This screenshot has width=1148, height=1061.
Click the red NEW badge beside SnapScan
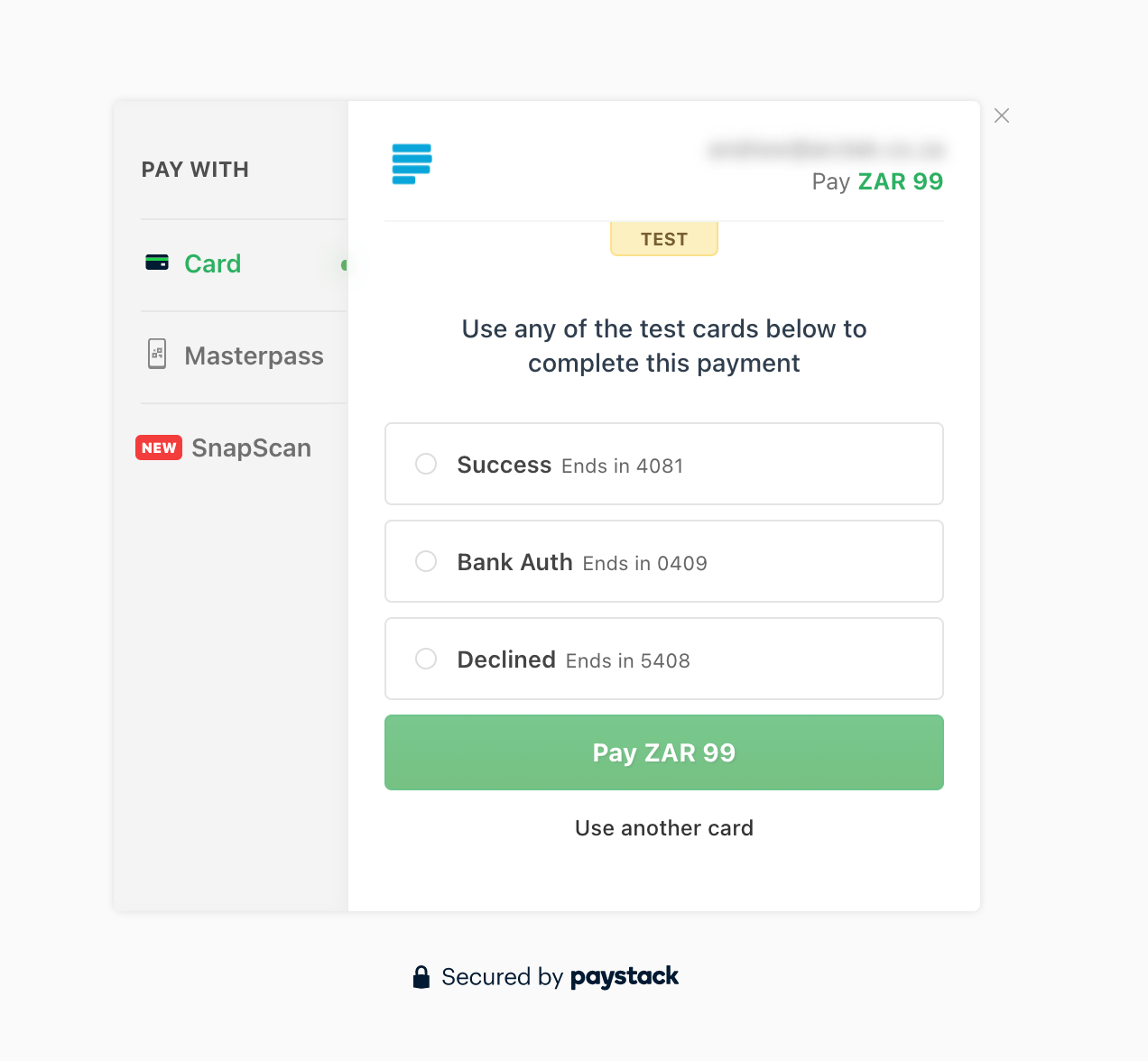point(159,447)
